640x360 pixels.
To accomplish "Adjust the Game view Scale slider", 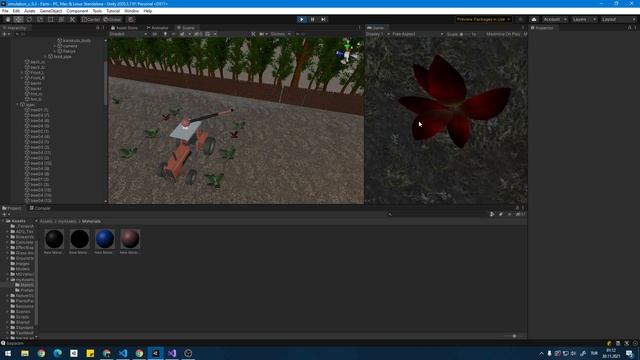I will (465, 34).
